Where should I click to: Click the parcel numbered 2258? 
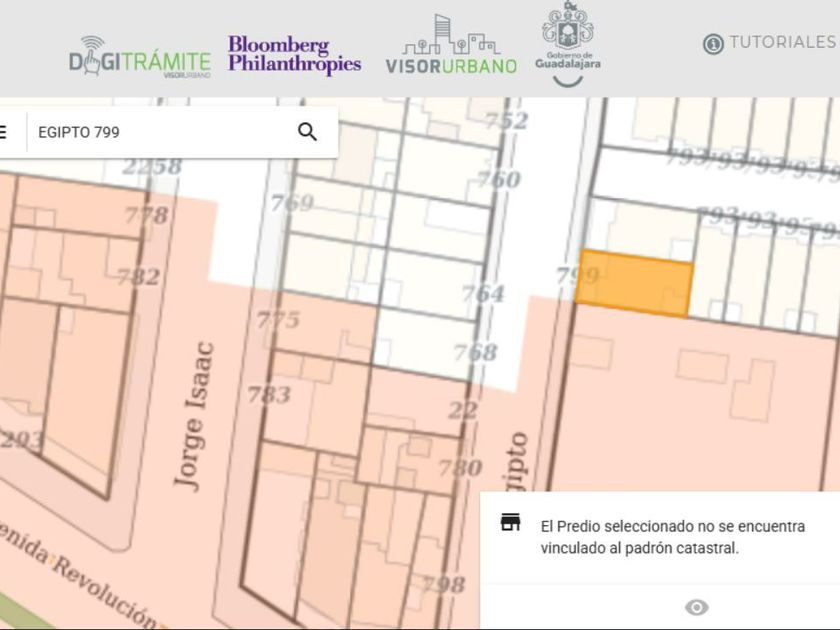pyautogui.click(x=152, y=167)
